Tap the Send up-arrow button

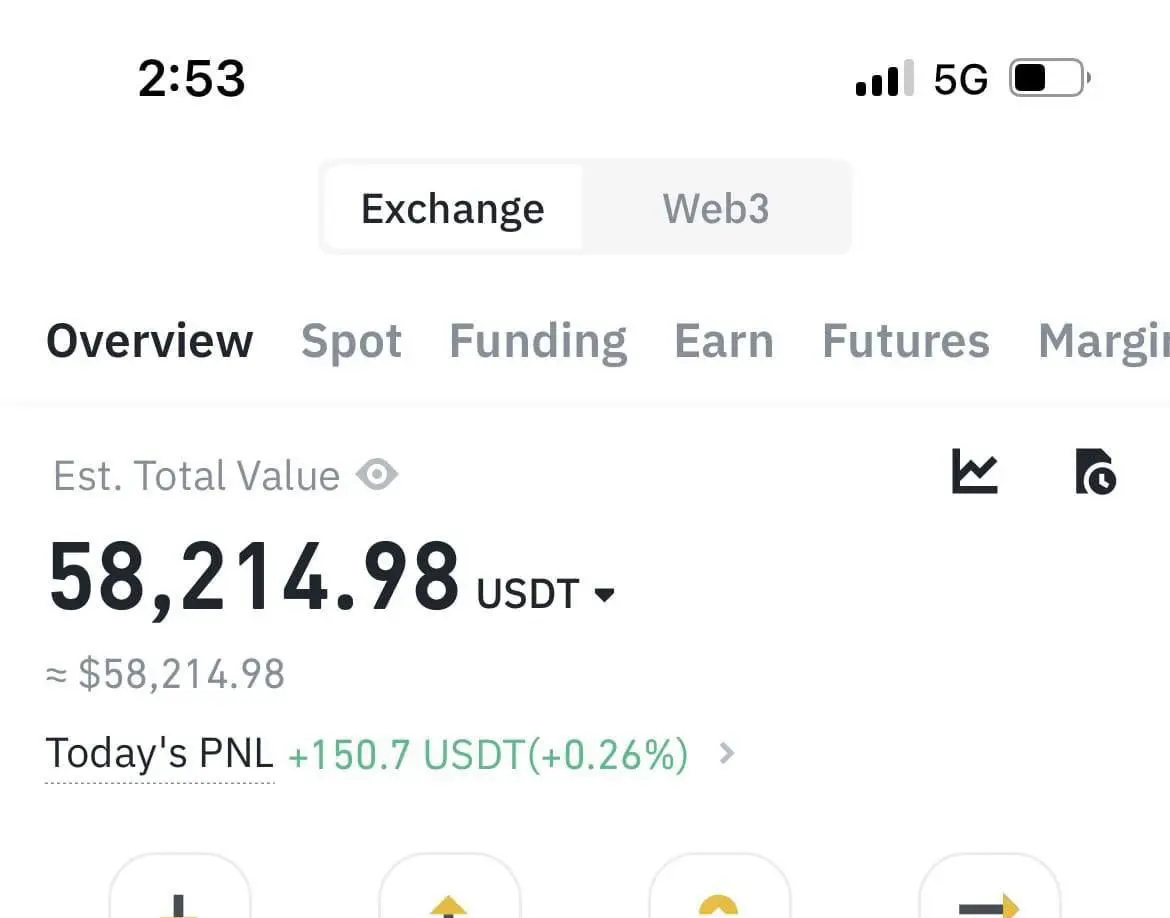coord(449,887)
